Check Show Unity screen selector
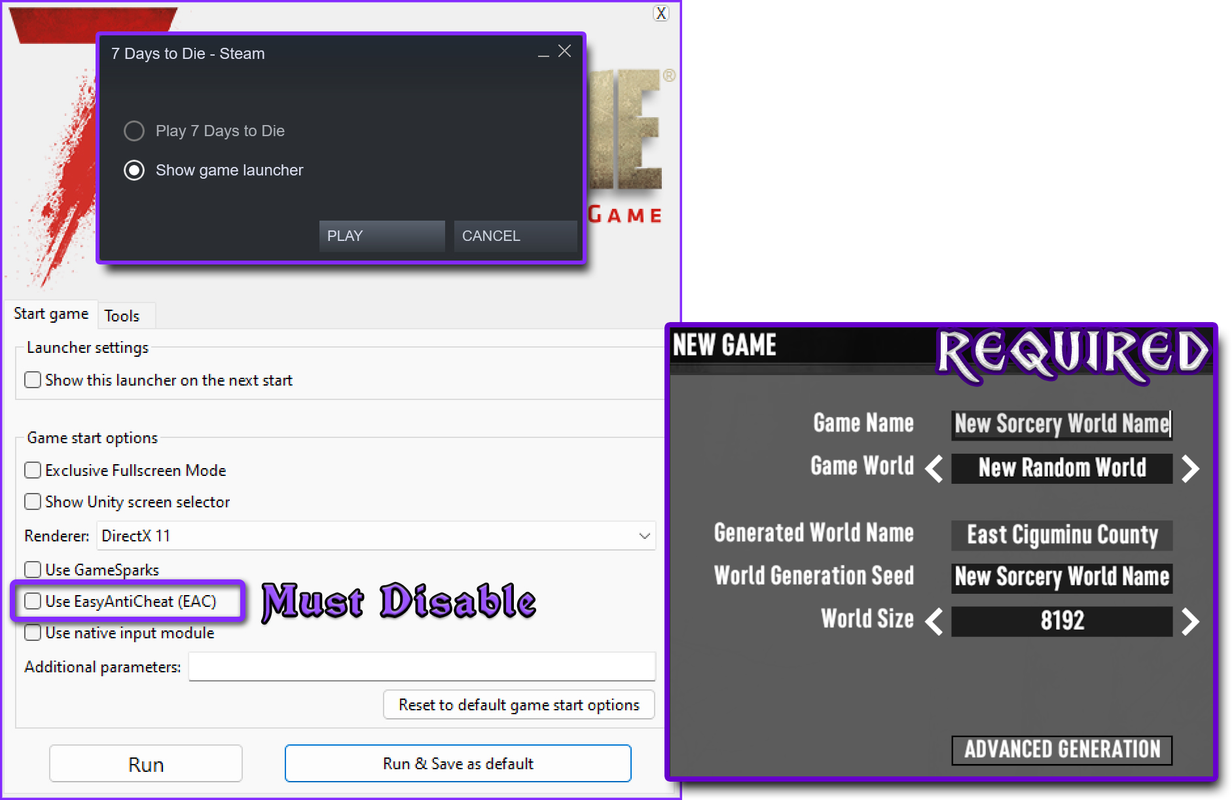The height and width of the screenshot is (800, 1232). pyautogui.click(x=33, y=502)
